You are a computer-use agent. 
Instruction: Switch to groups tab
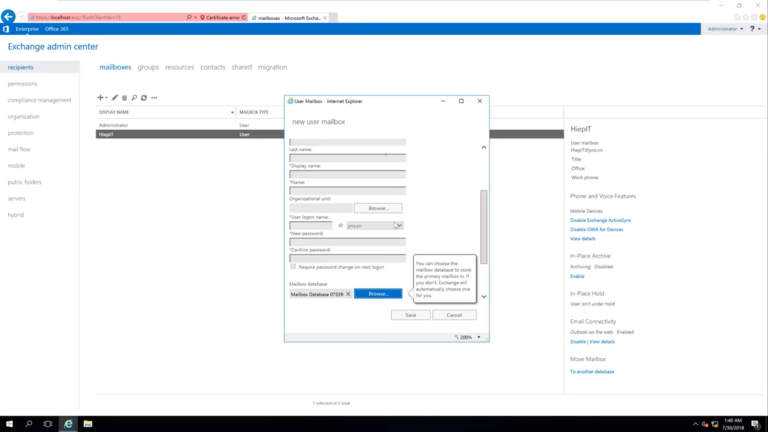pos(148,67)
